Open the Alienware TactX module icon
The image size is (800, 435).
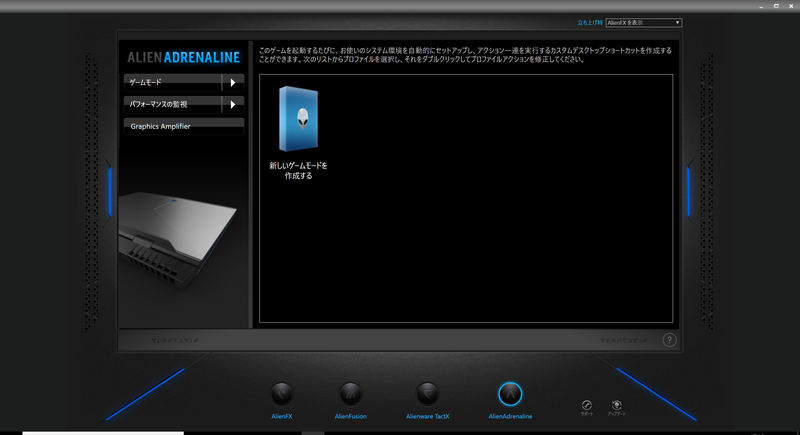point(428,394)
